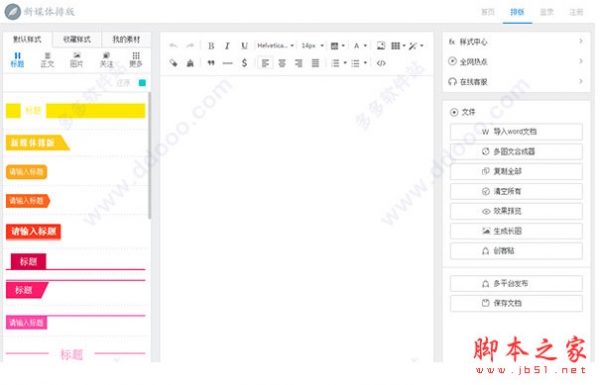The width and height of the screenshot is (600, 385).
Task: Click inside the blank editor area
Action: 297,218
